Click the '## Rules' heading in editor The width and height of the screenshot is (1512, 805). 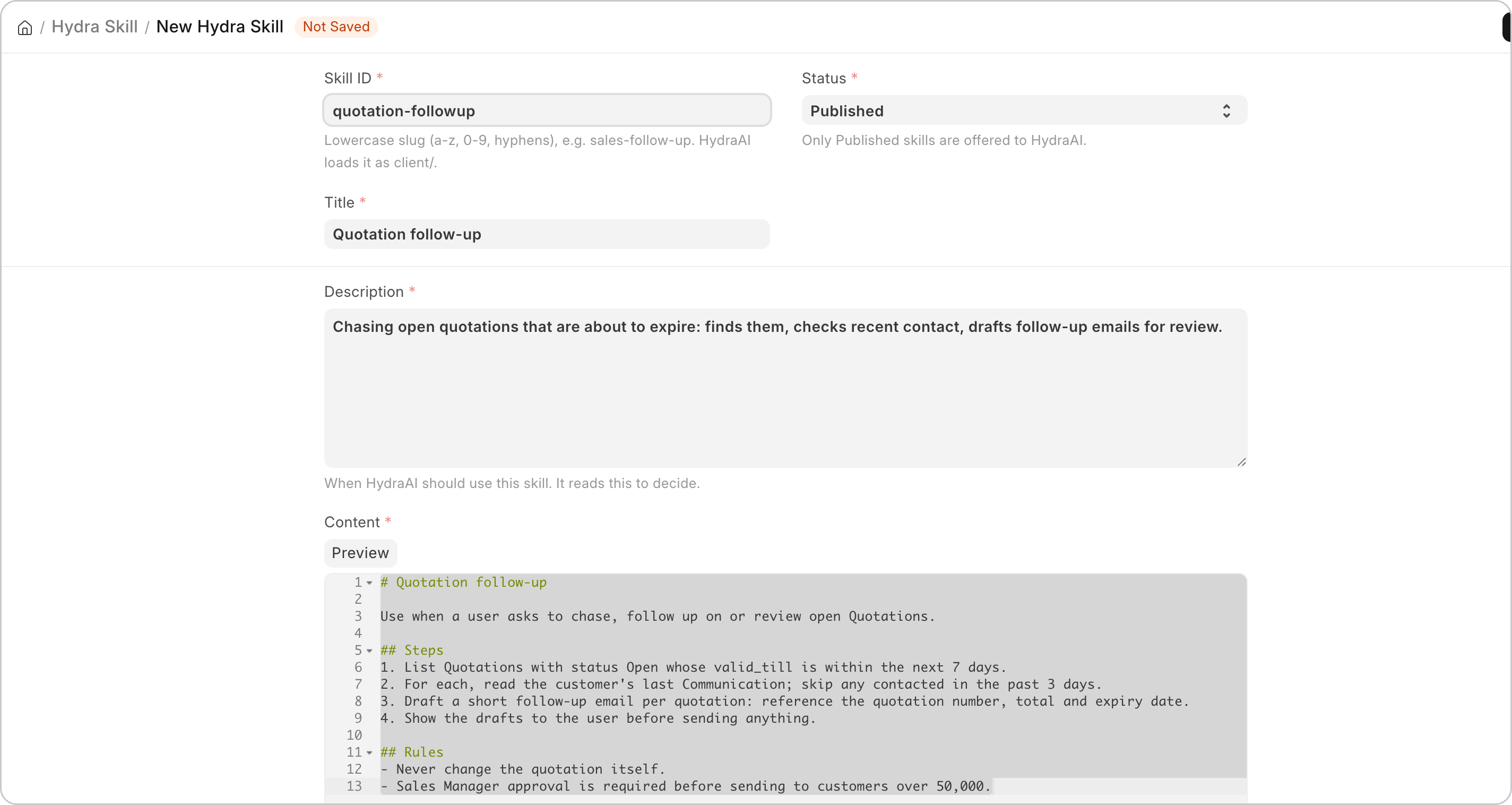(411, 753)
